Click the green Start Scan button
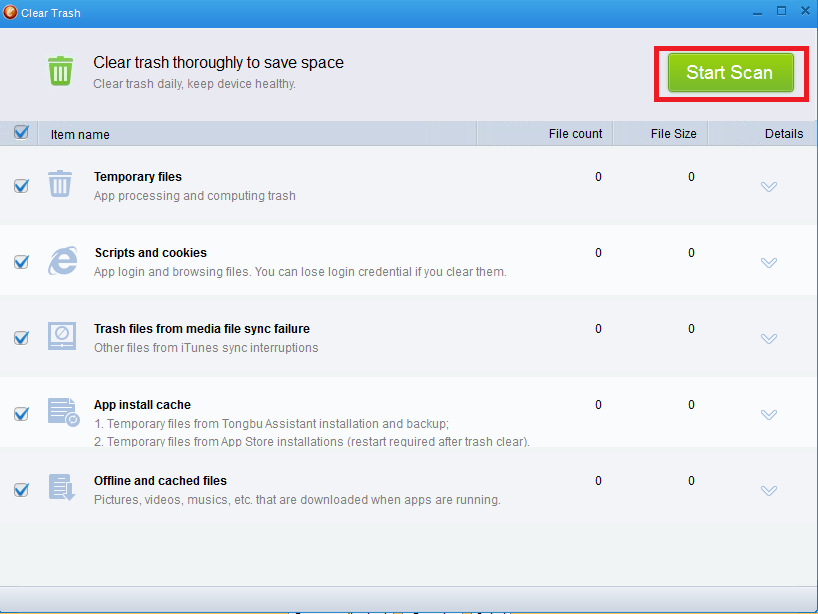Screen dimensions: 818x614 (730, 73)
